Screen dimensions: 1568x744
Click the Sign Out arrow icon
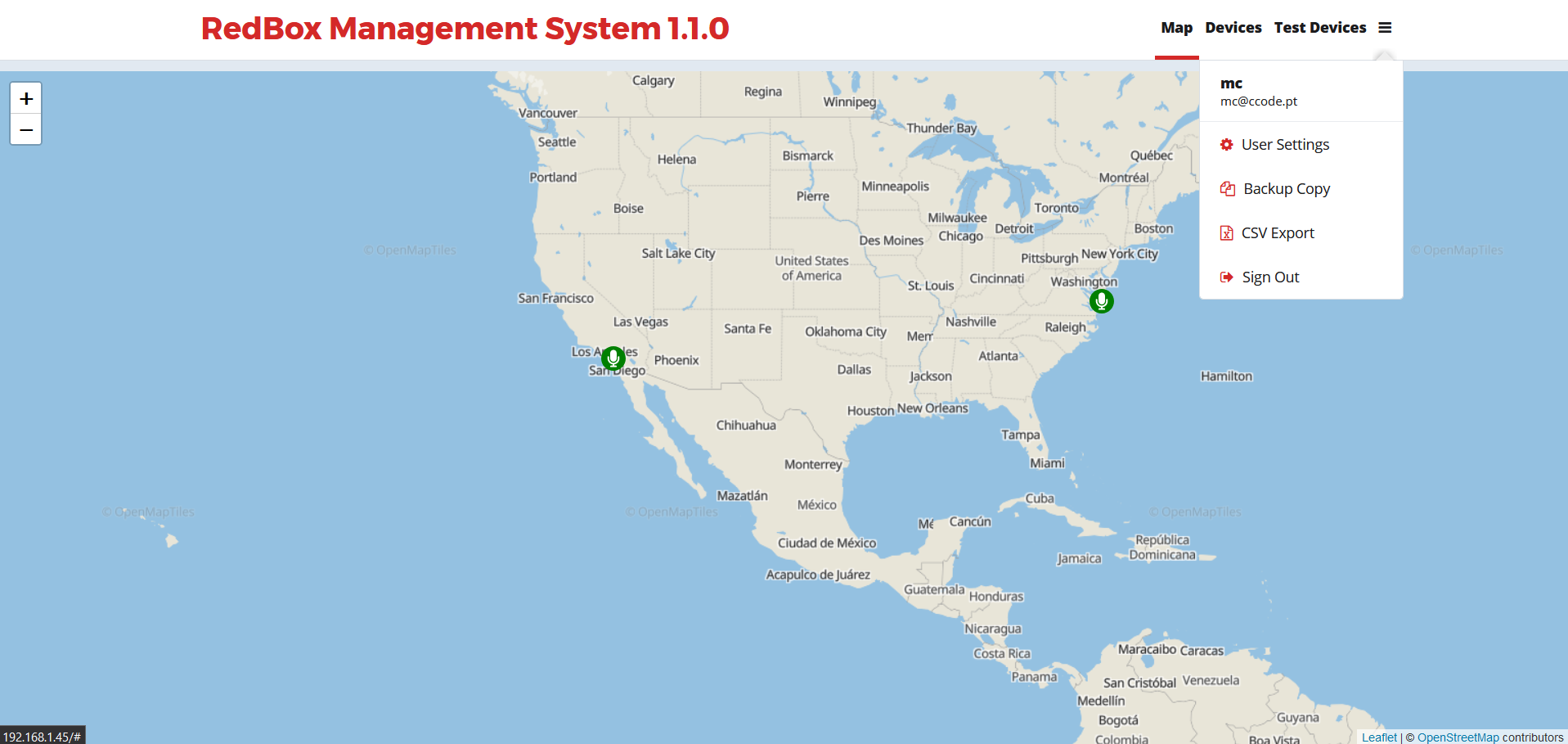click(1226, 277)
